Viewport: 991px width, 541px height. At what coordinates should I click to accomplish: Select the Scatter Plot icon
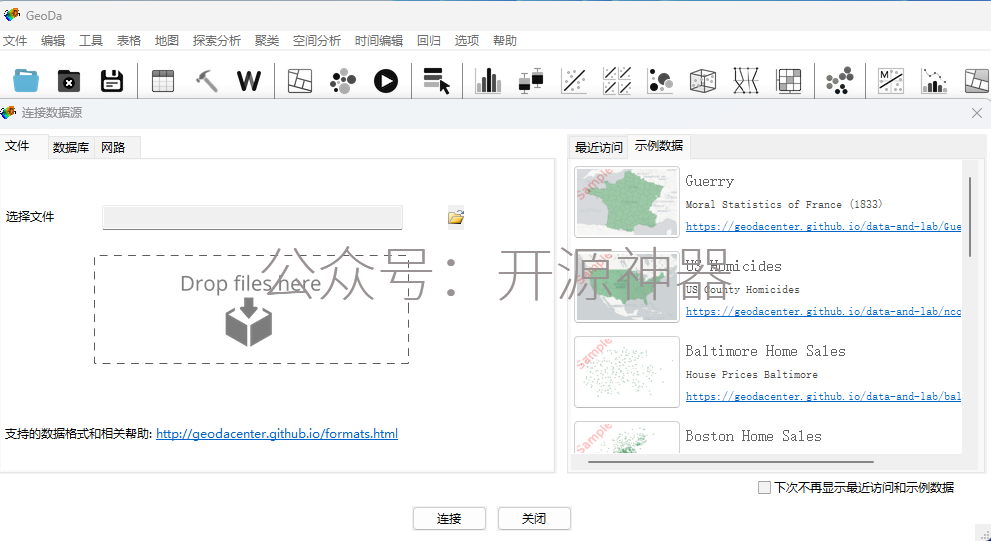pyautogui.click(x=574, y=81)
